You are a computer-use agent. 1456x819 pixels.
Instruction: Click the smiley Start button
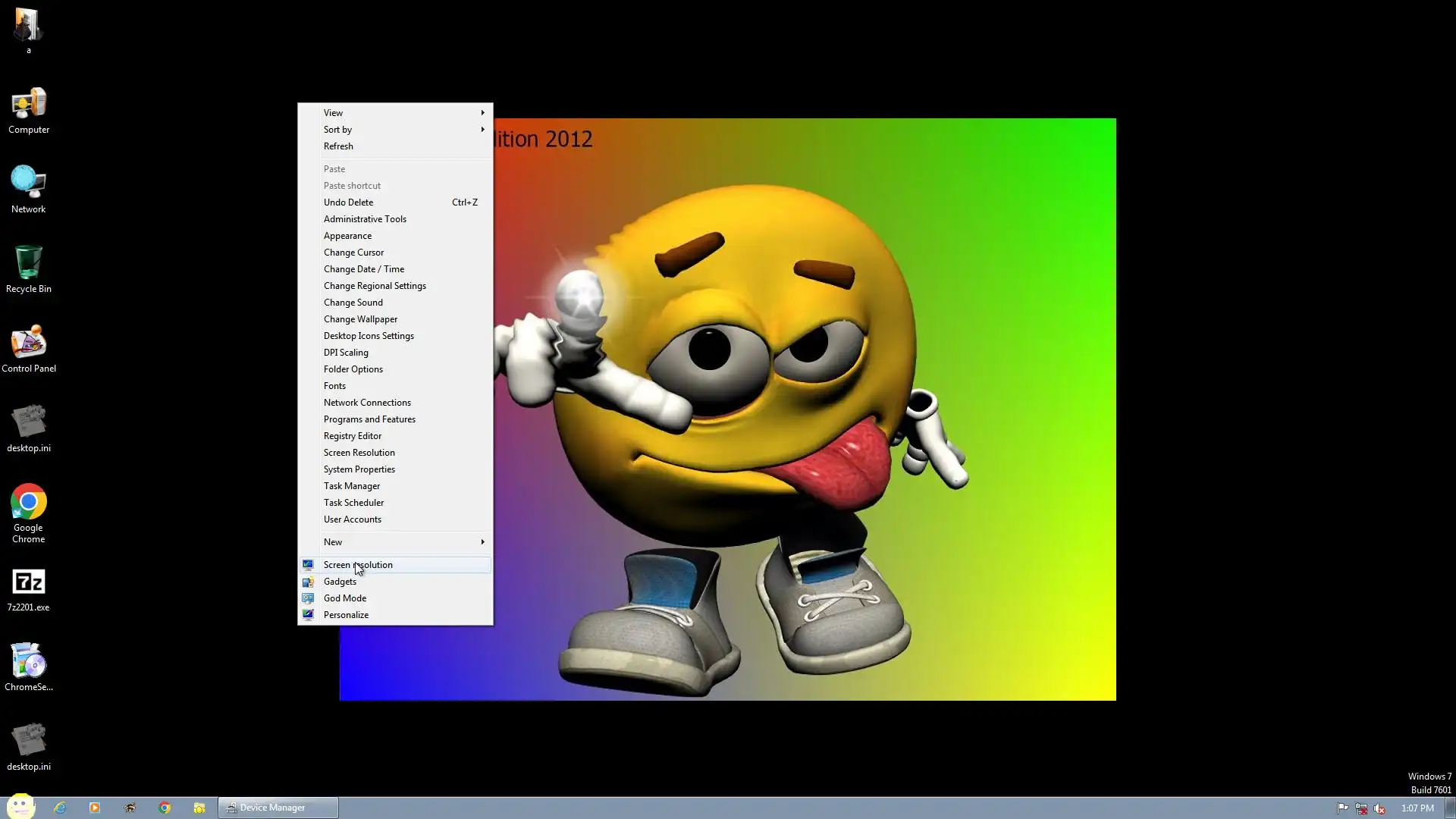(20, 807)
